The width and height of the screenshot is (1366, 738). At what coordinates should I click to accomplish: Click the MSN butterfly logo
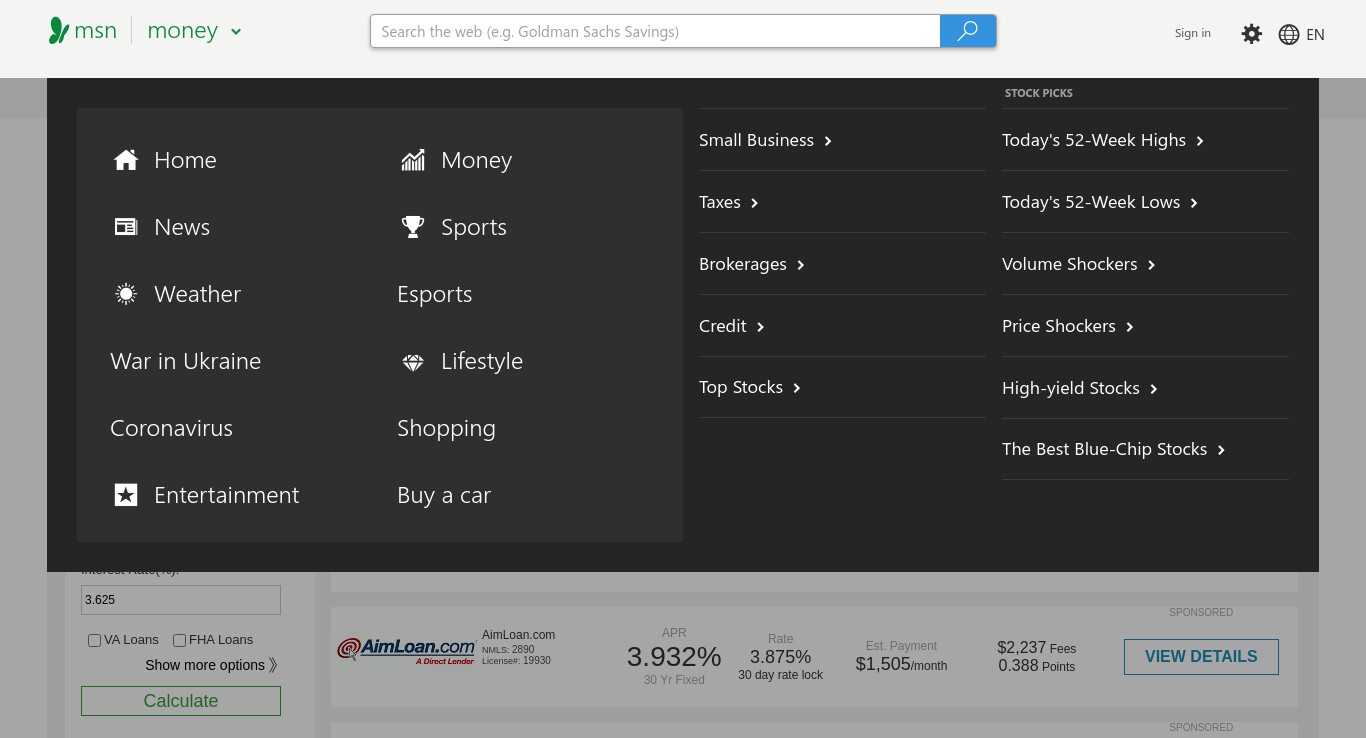(59, 31)
